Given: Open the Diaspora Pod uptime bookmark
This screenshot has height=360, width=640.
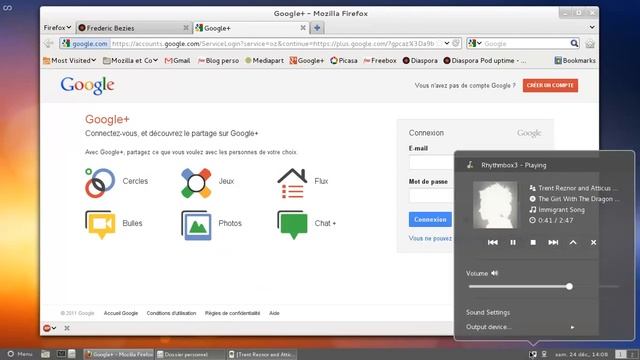Looking at the screenshot, I should [x=484, y=60].
